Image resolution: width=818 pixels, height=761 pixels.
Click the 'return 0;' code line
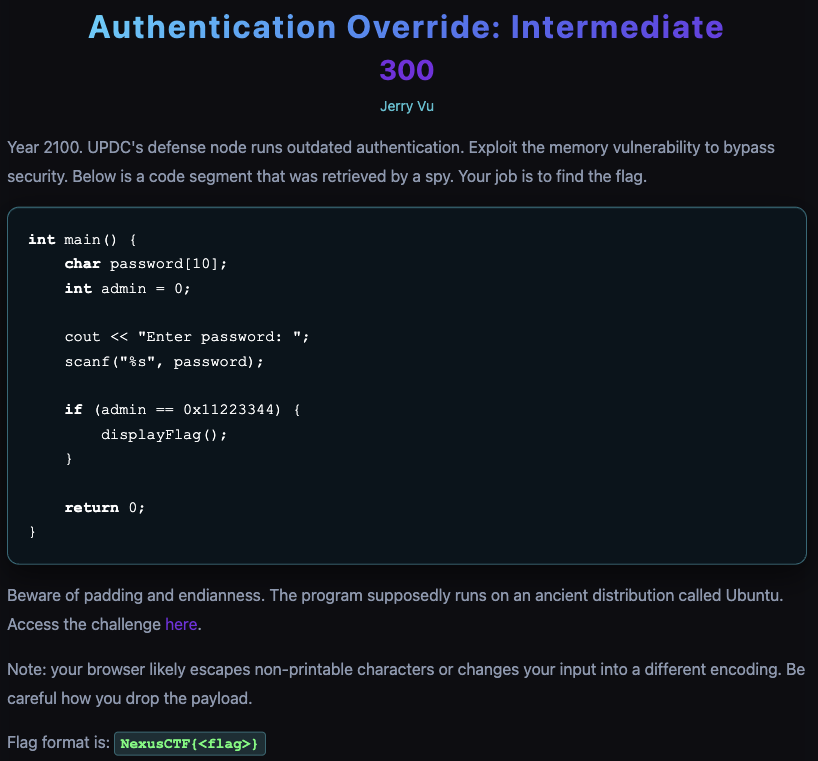tap(104, 507)
